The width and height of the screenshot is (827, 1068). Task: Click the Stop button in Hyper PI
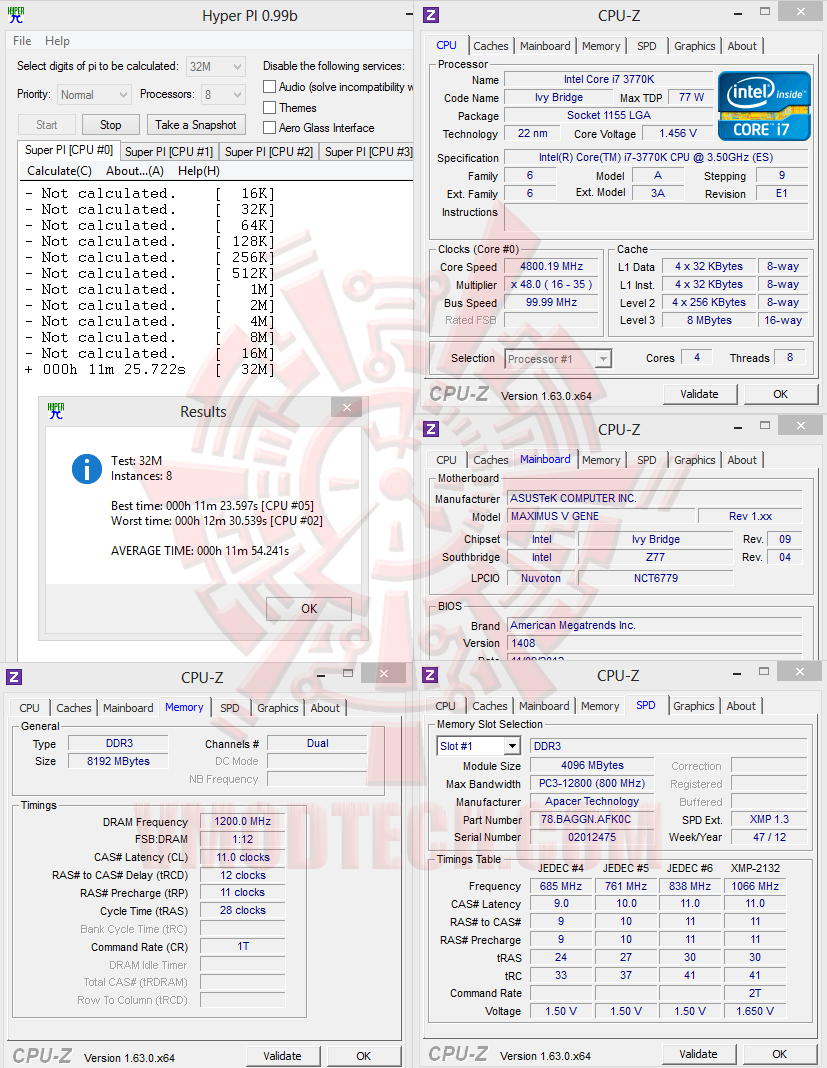click(110, 125)
